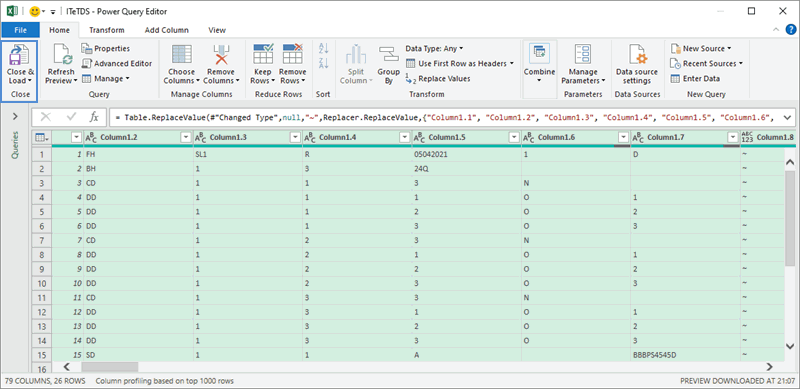Click the formula bar fx icon
The image size is (800, 389).
coord(94,117)
